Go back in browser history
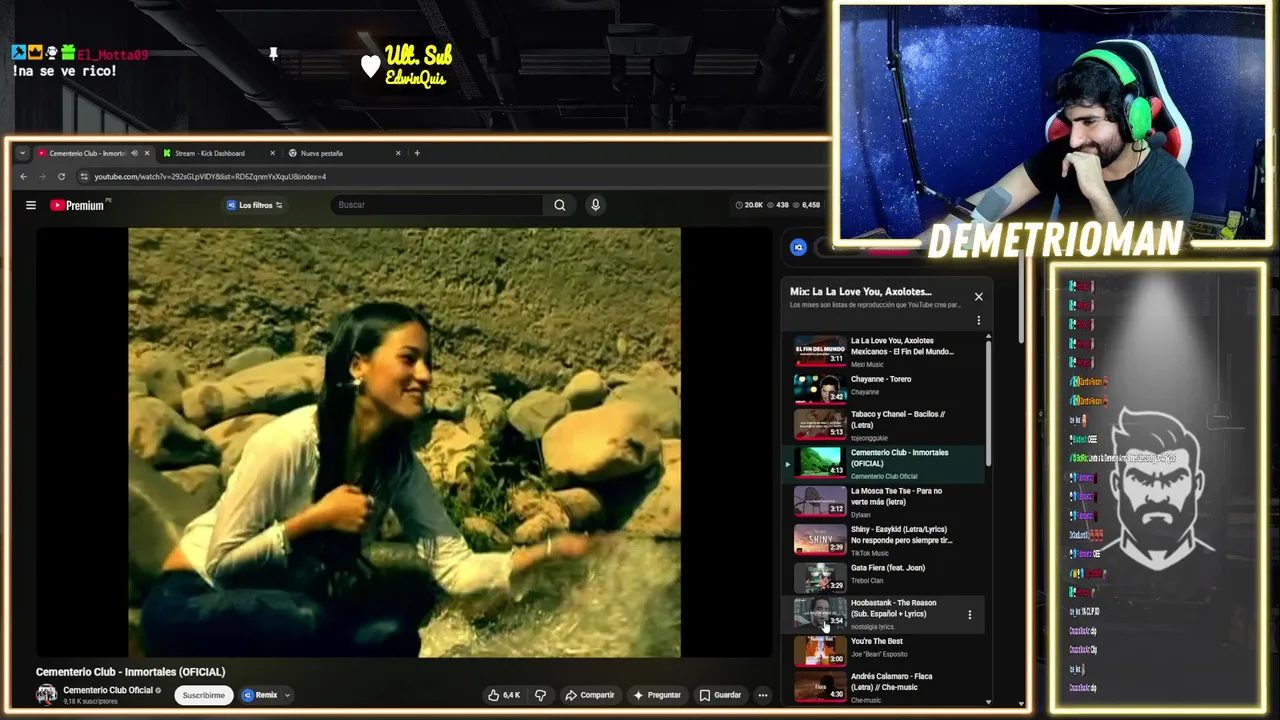Screen dimensions: 1280x720 pos(24,177)
